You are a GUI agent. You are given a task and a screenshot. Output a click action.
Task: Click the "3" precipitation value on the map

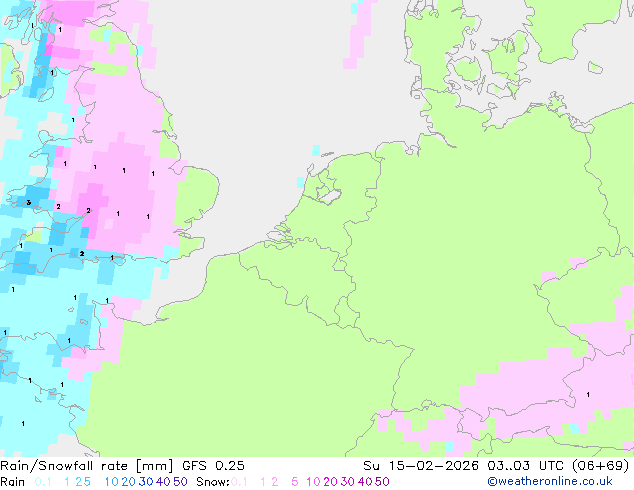(28, 203)
